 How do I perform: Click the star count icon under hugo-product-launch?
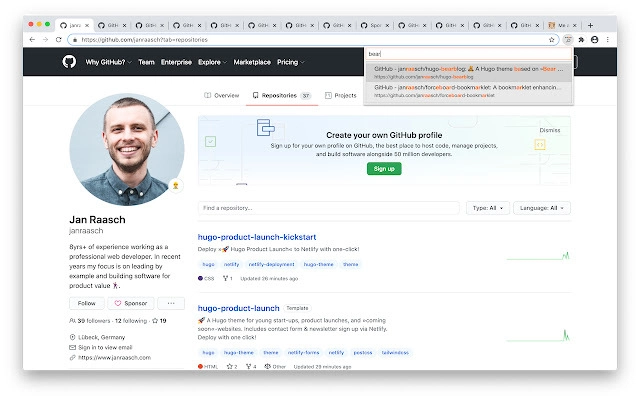coord(229,367)
